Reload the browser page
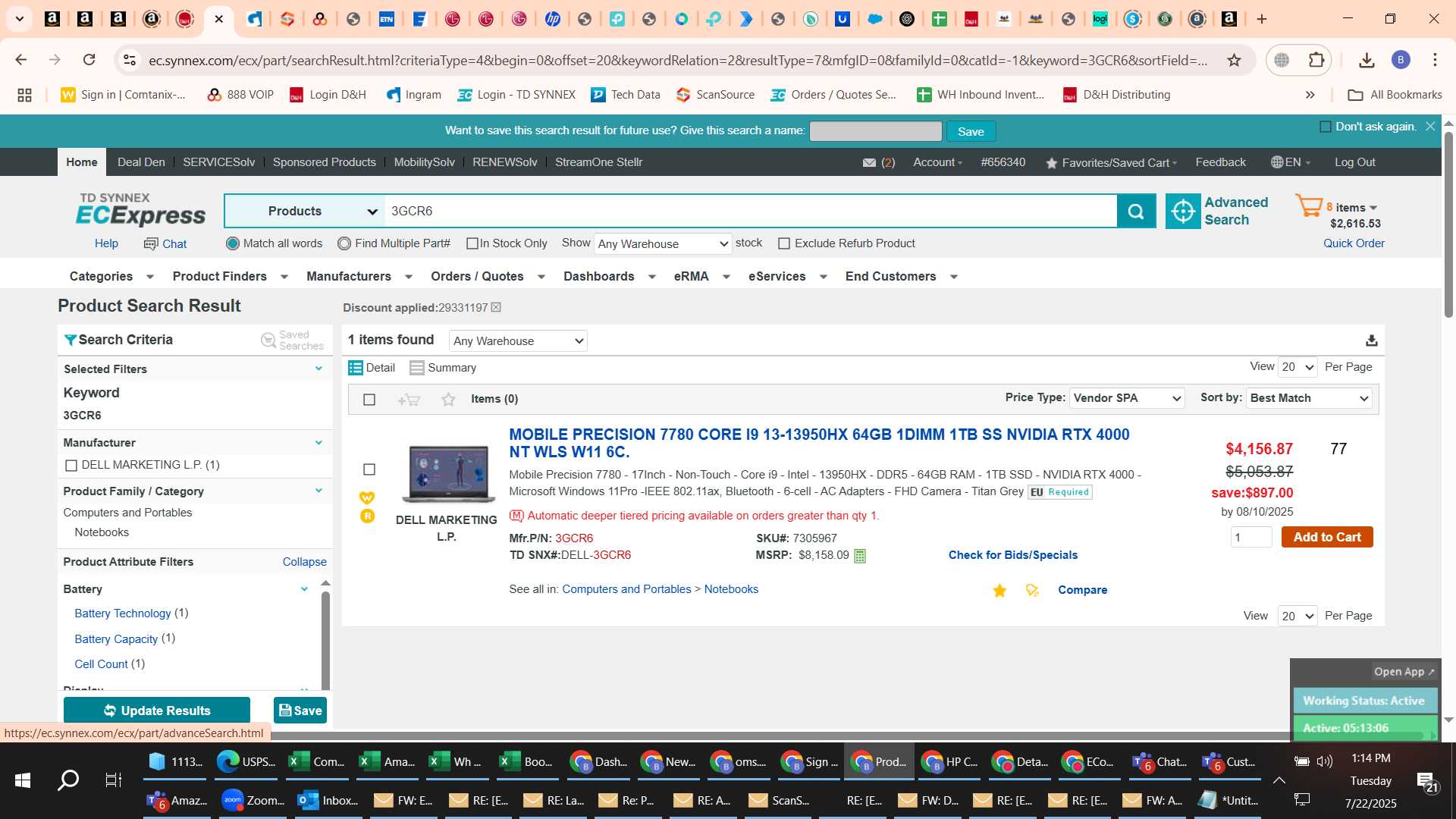1456x819 pixels. tap(89, 60)
